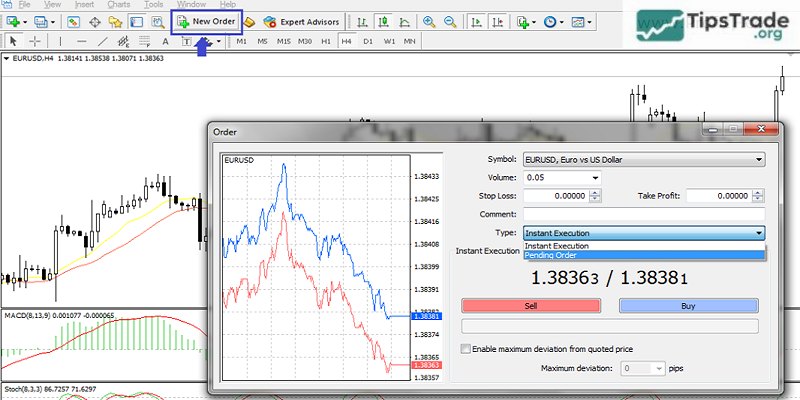Select the cursor arrow tool
Screen dimensions: 800x400
pos(12,41)
